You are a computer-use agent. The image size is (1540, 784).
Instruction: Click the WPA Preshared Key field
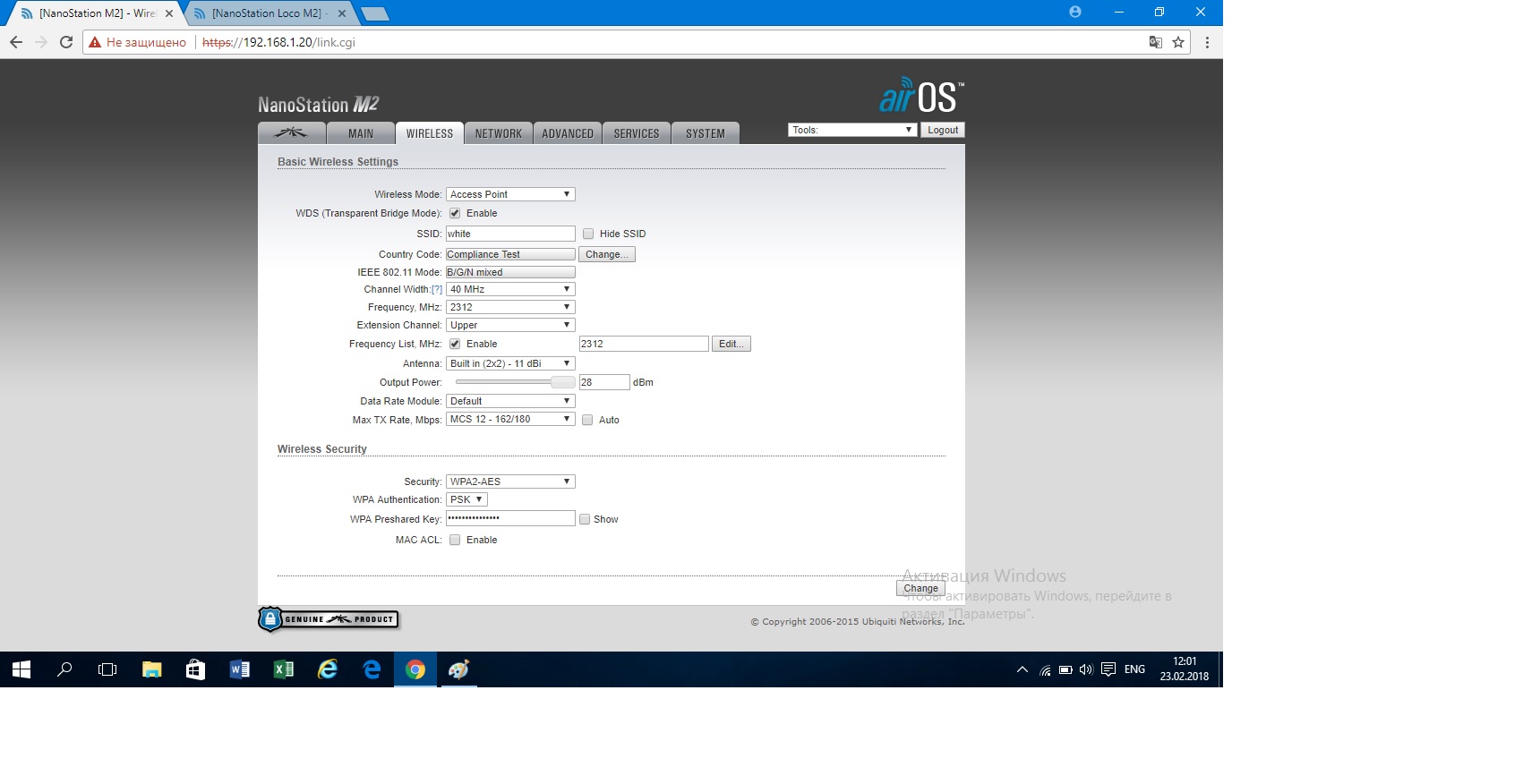[510, 518]
